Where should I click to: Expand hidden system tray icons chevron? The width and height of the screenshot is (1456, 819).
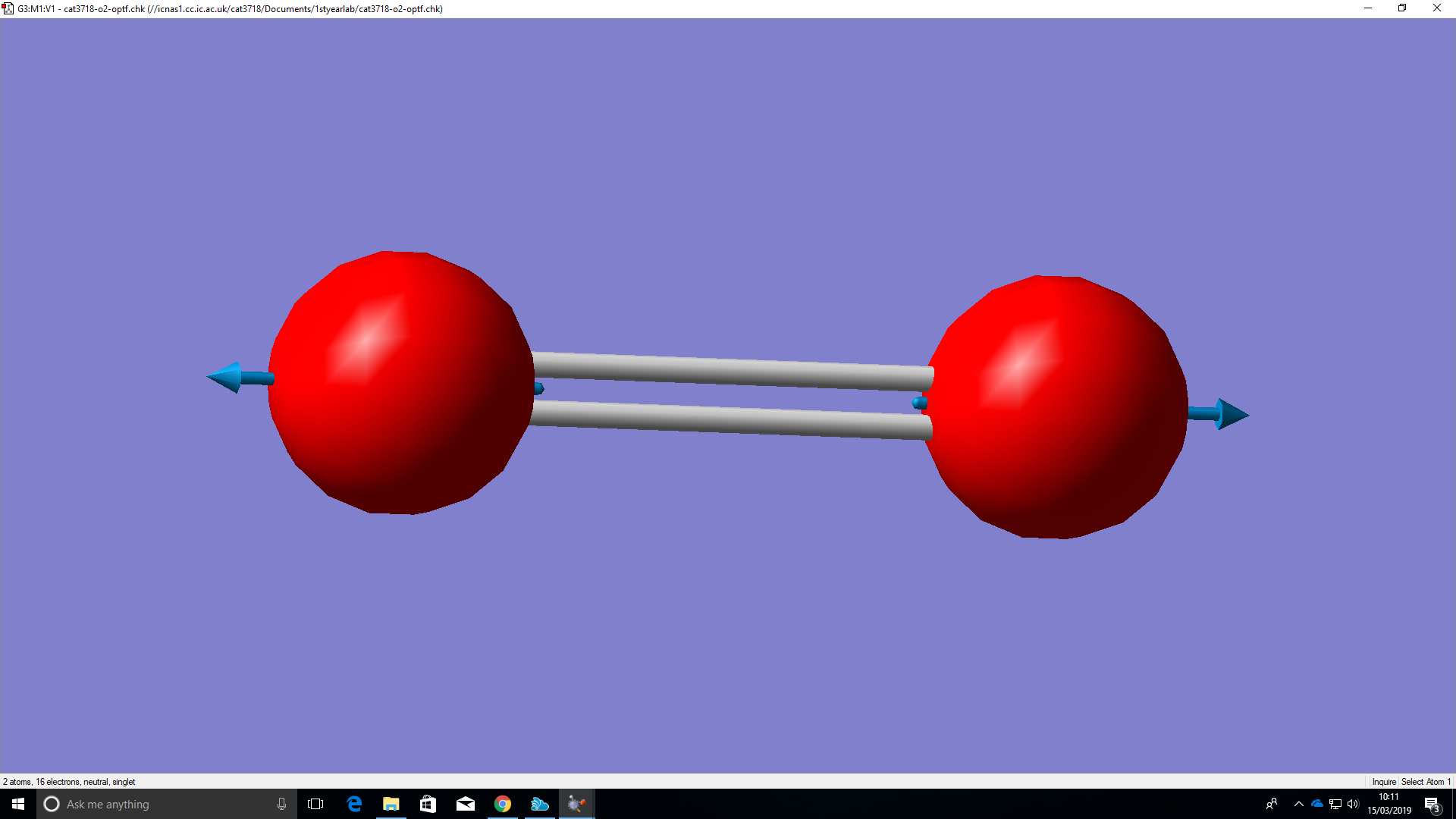click(x=1299, y=804)
